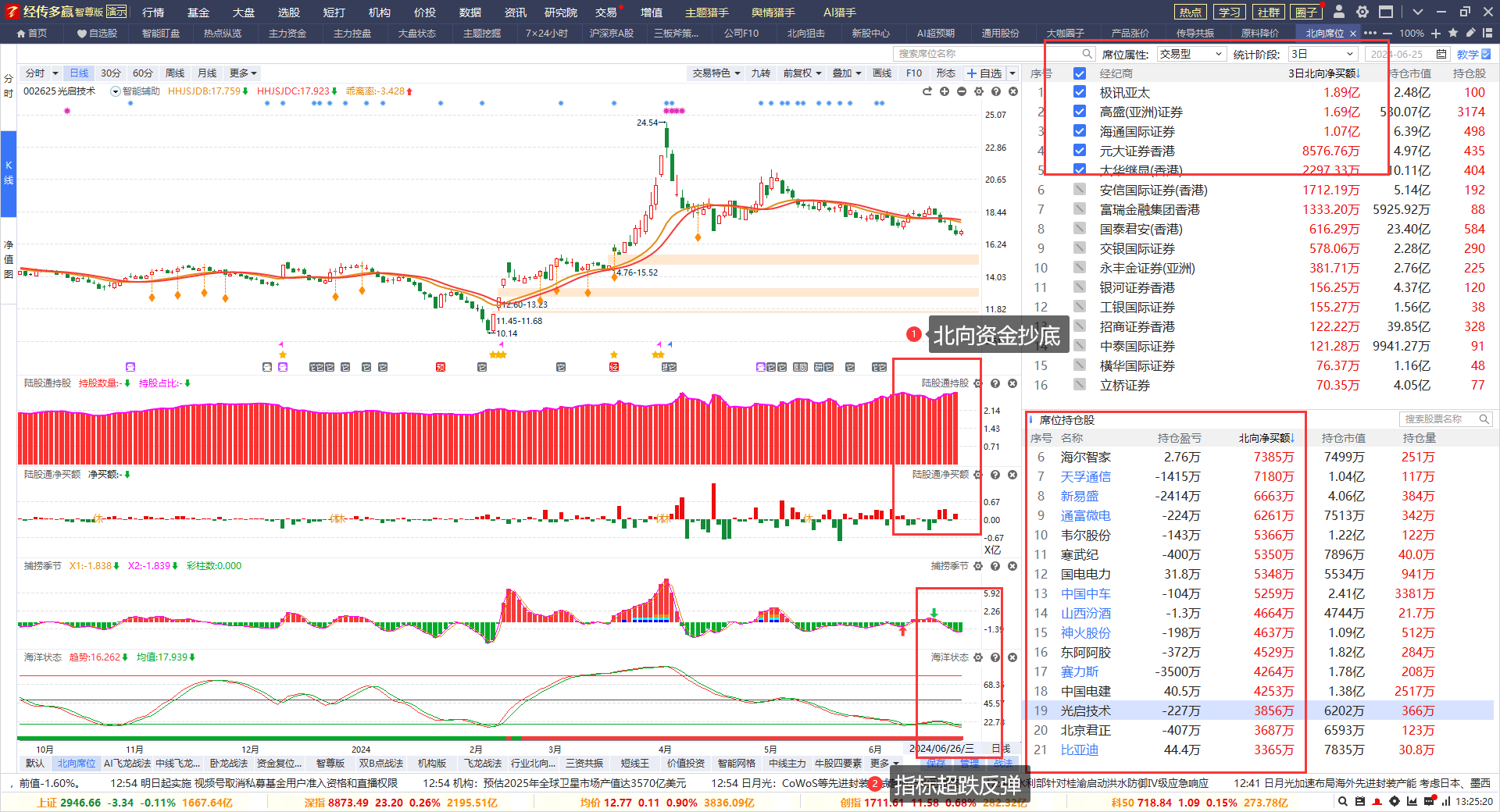Screen dimensions: 1500x812
Task: Open stock link 天孚通信
Action: coord(1085,476)
